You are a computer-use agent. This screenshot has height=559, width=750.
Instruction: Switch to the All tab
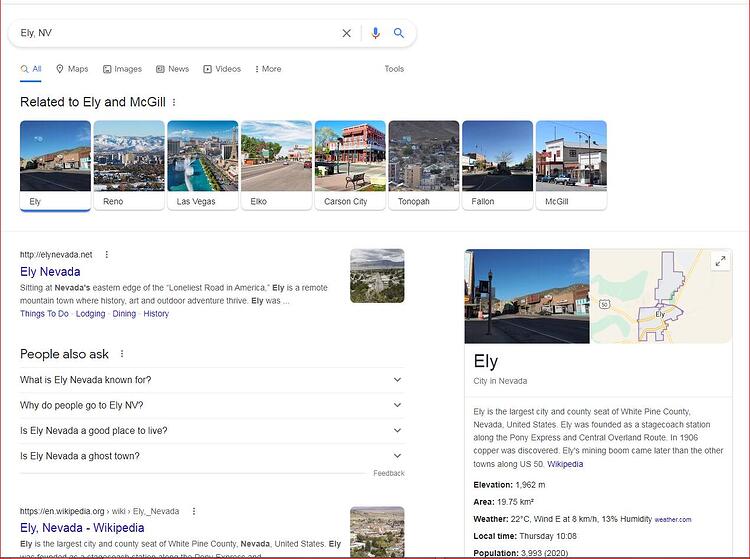(x=31, y=69)
